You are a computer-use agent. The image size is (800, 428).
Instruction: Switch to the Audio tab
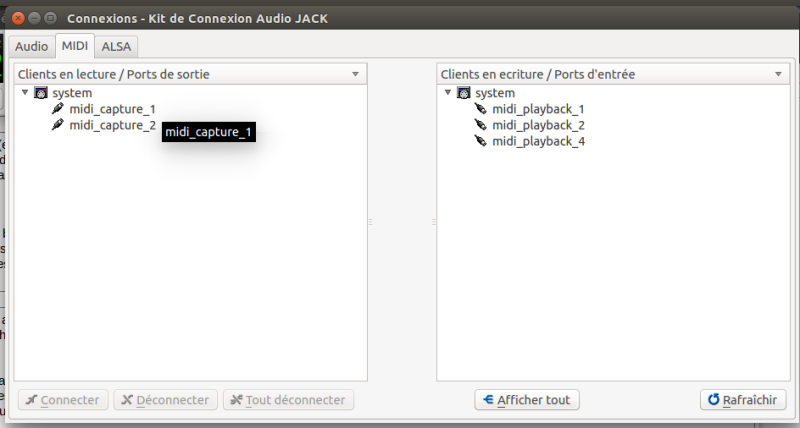tap(31, 46)
